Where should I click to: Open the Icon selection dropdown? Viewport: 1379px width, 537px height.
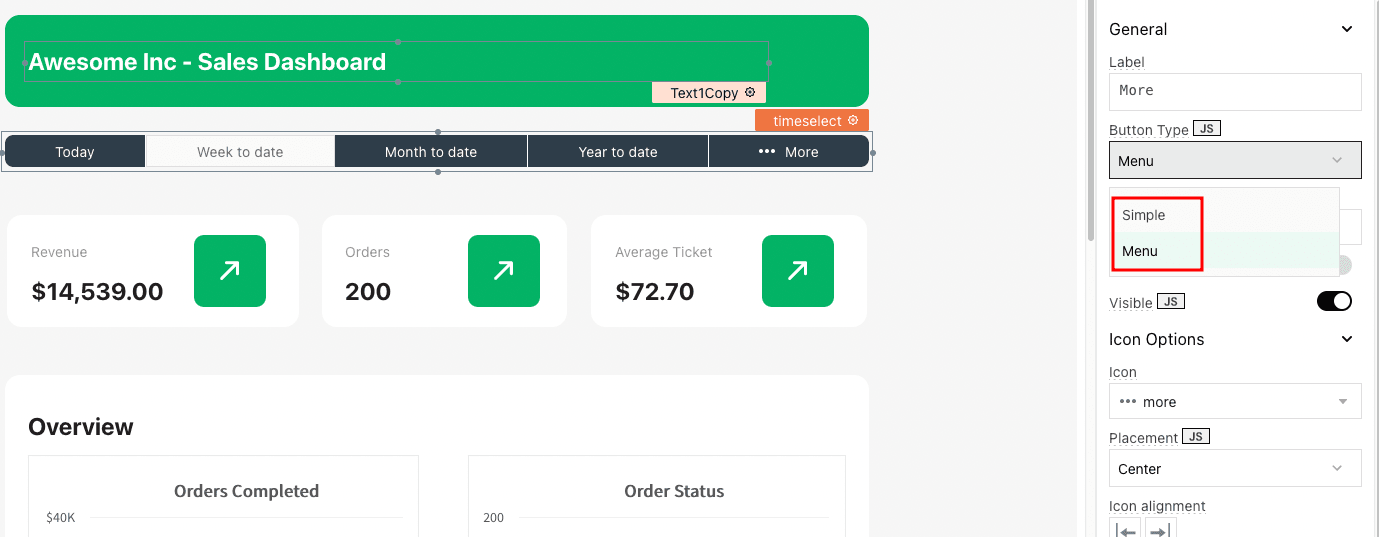[1235, 401]
